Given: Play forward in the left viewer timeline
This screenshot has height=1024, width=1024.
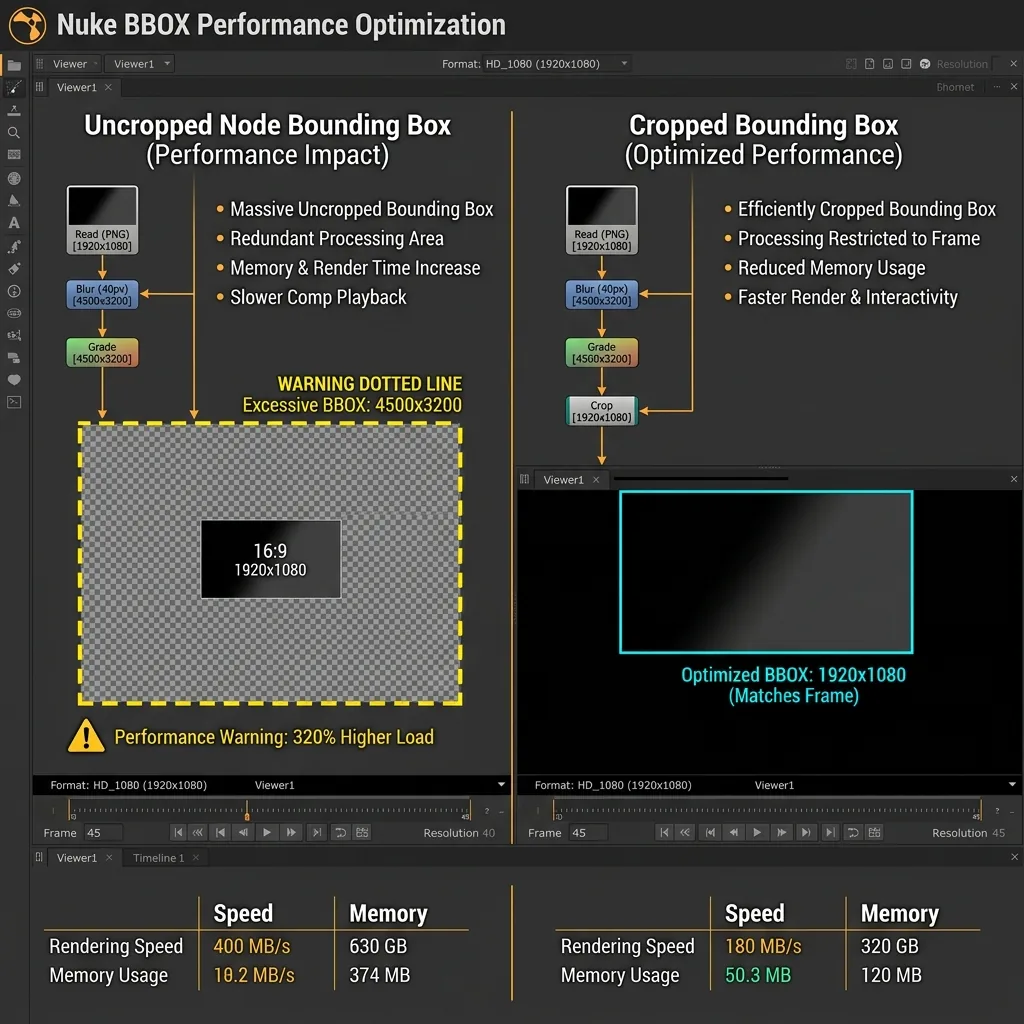Looking at the screenshot, I should click(266, 832).
